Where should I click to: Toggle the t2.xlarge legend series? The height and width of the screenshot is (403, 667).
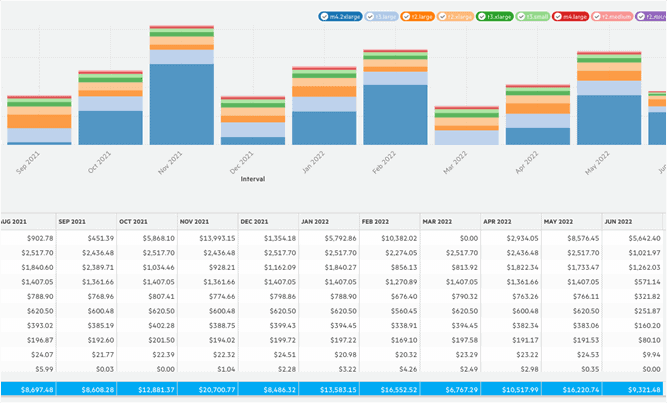pyautogui.click(x=455, y=17)
